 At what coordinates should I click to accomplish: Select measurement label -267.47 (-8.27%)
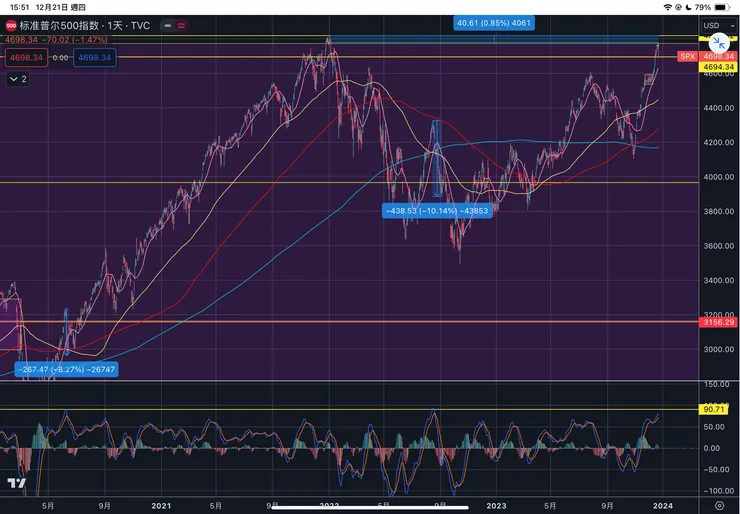[67, 369]
